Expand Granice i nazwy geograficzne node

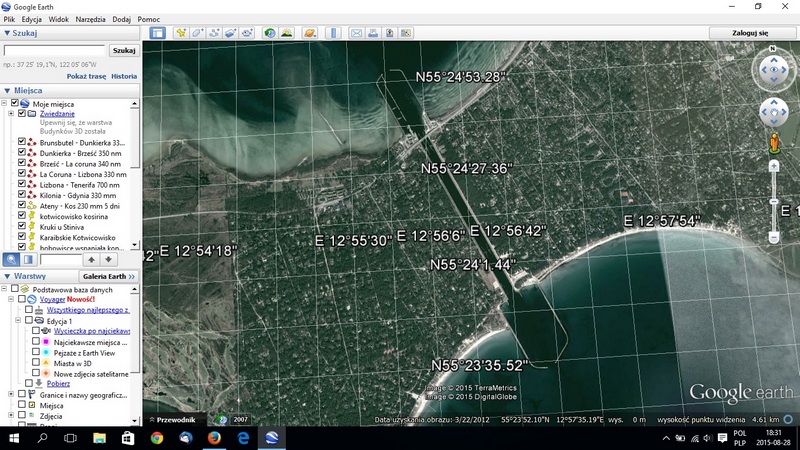pos(11,394)
